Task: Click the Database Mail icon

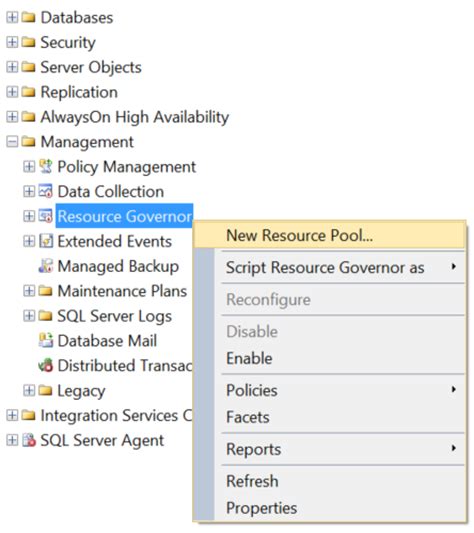Action: [46, 340]
